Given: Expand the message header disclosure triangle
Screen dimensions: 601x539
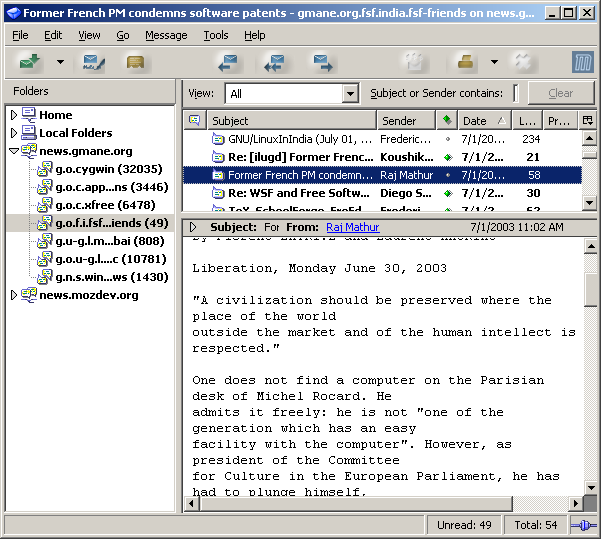Looking at the screenshot, I should coord(193,227).
